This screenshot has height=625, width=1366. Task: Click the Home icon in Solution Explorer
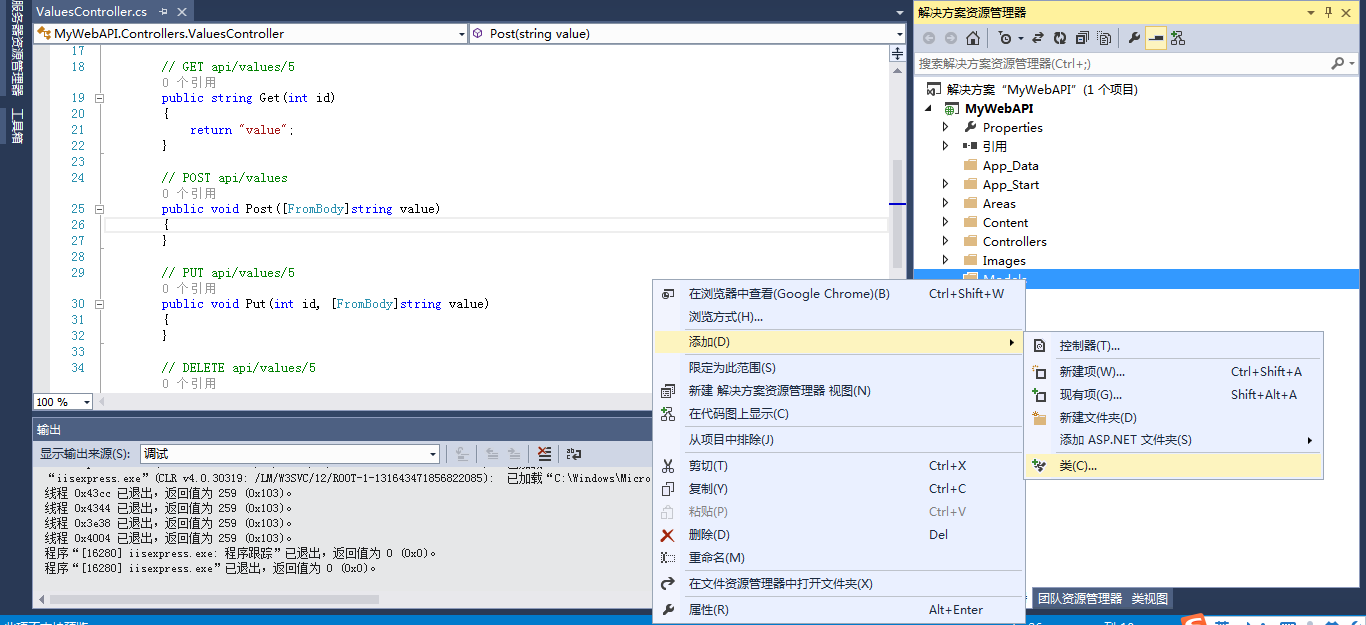[x=973, y=38]
